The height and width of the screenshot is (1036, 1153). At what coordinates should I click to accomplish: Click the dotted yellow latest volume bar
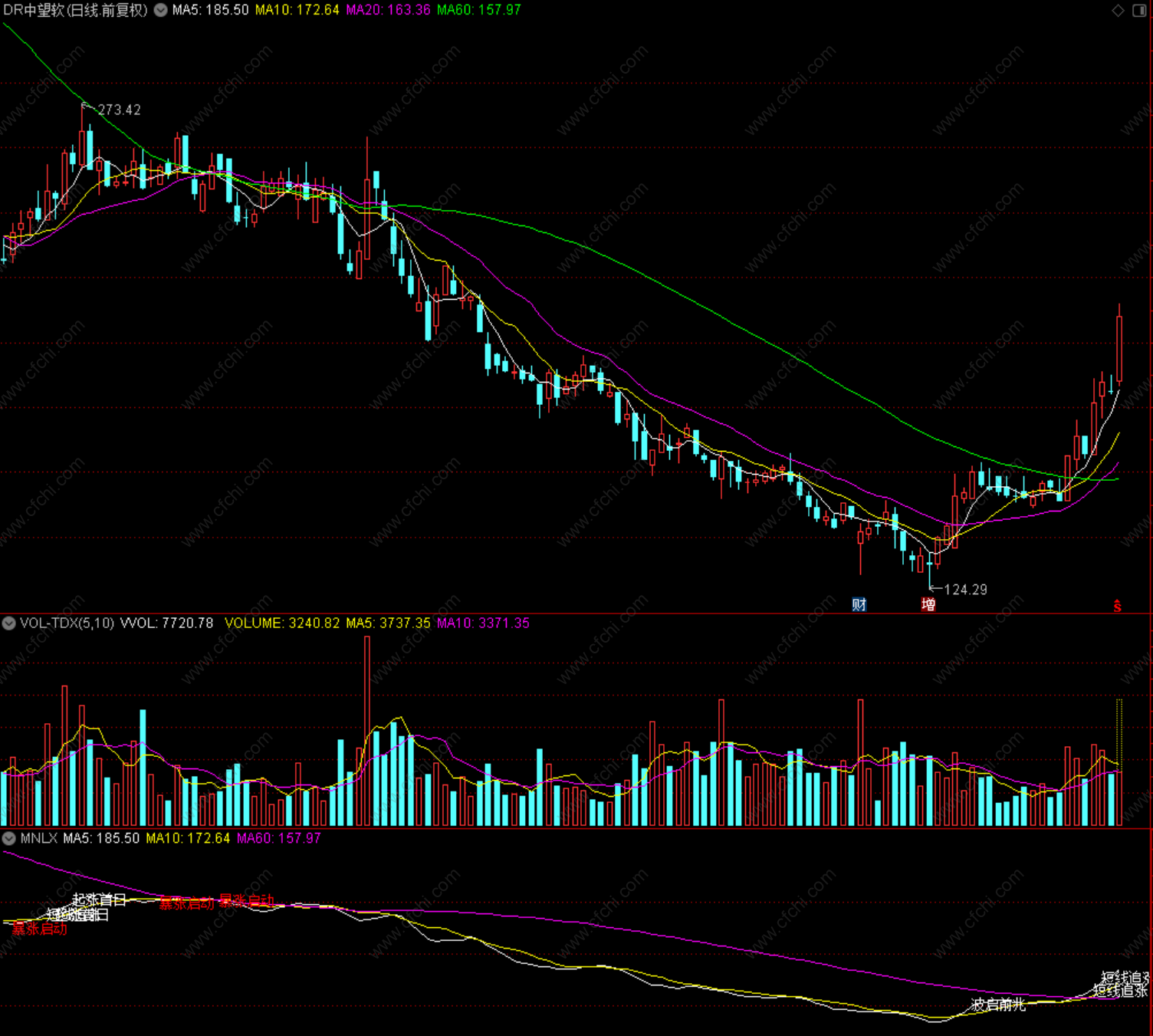(x=1119, y=762)
